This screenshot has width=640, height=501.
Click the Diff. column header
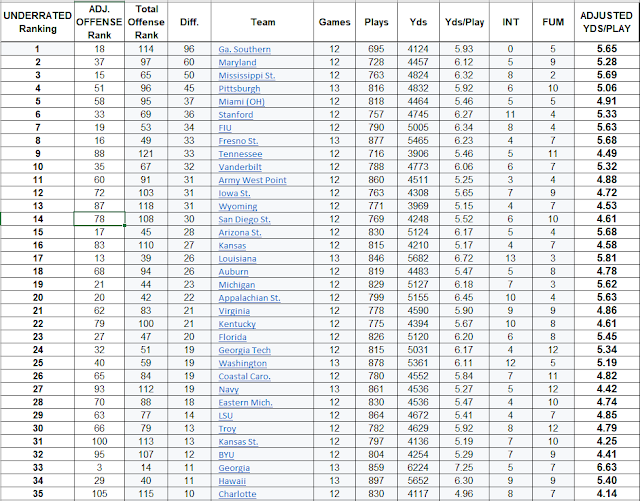189,22
